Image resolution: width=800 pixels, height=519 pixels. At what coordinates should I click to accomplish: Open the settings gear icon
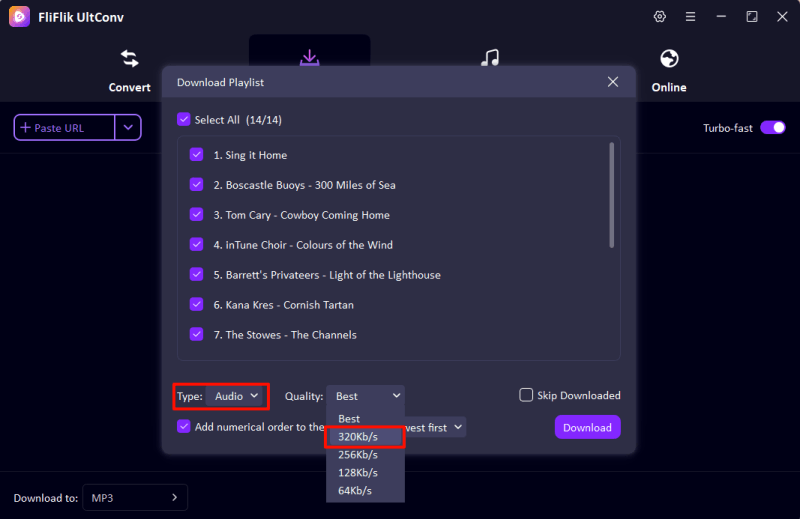click(x=659, y=17)
